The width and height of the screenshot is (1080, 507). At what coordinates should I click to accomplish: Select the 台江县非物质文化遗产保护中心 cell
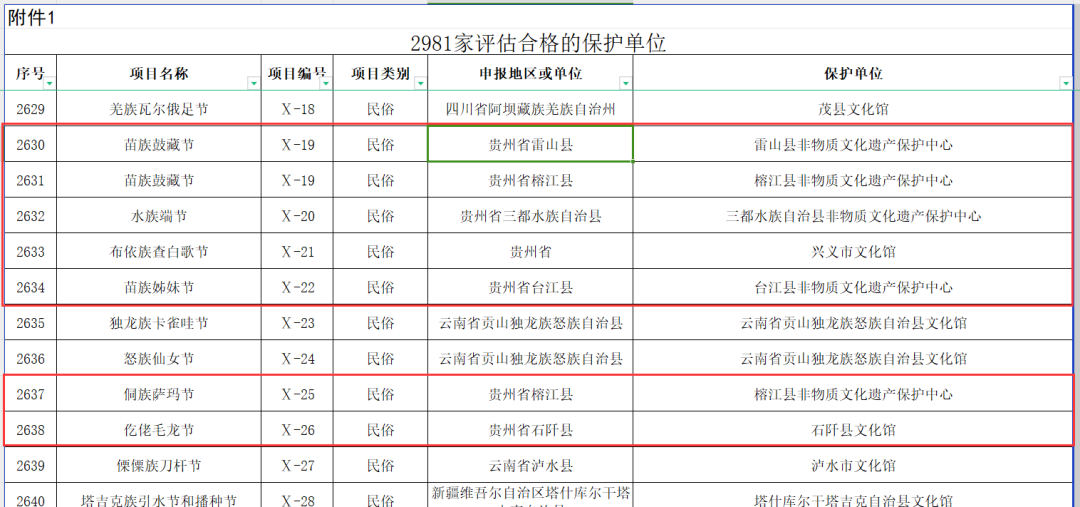[x=853, y=288]
